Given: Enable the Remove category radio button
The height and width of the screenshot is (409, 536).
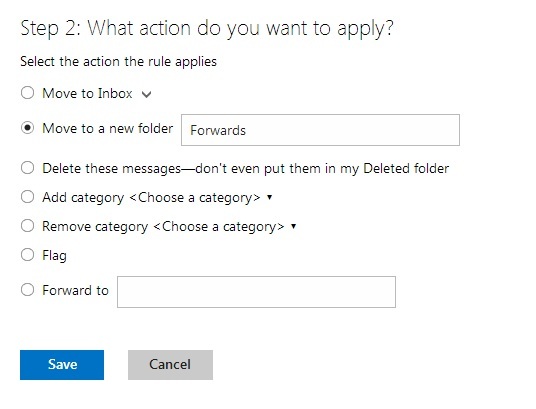Looking at the screenshot, I should click(27, 226).
